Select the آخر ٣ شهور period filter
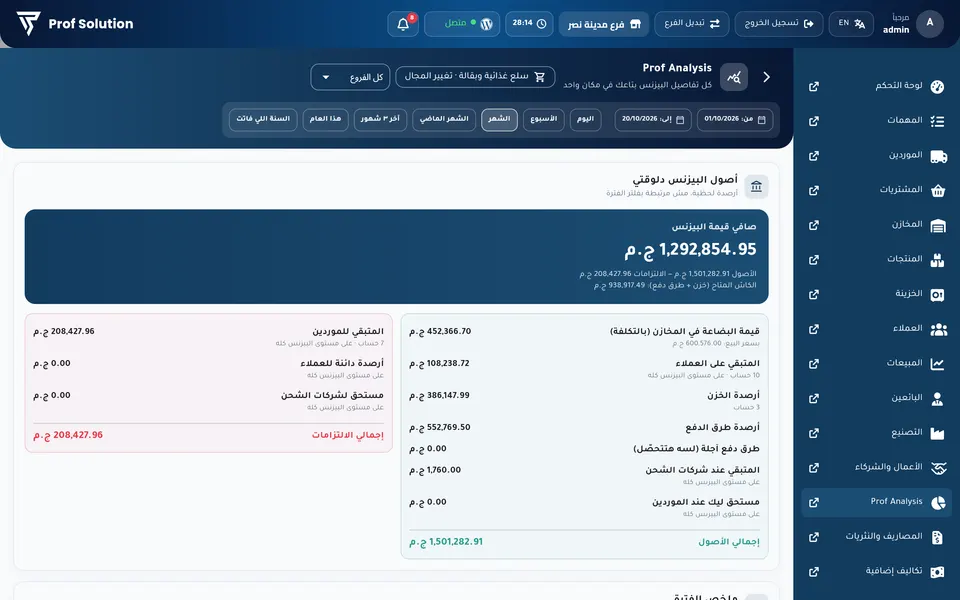 380,119
